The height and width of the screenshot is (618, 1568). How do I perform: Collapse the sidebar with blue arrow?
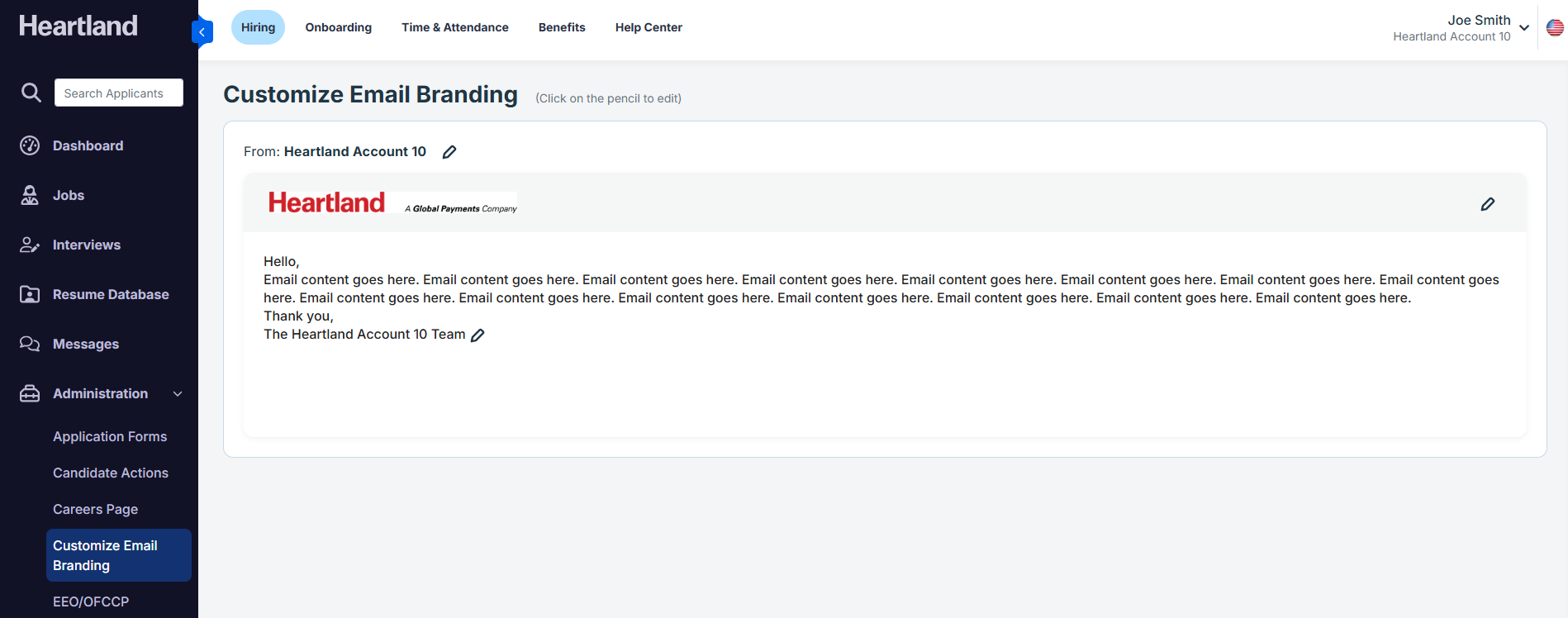coord(202,32)
